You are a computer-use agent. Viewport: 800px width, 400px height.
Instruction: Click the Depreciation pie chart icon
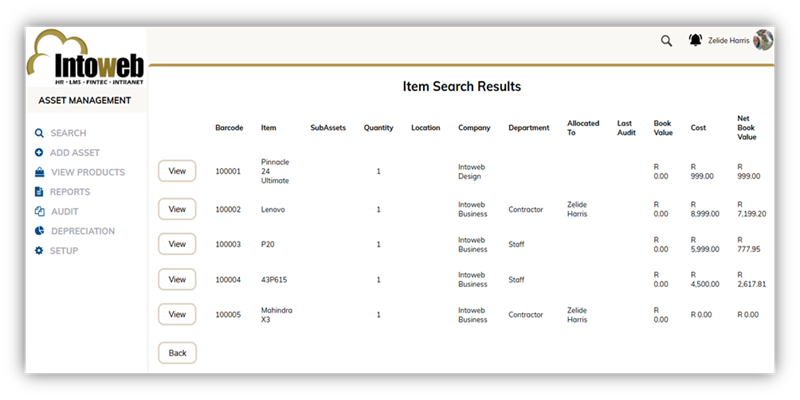tap(39, 231)
